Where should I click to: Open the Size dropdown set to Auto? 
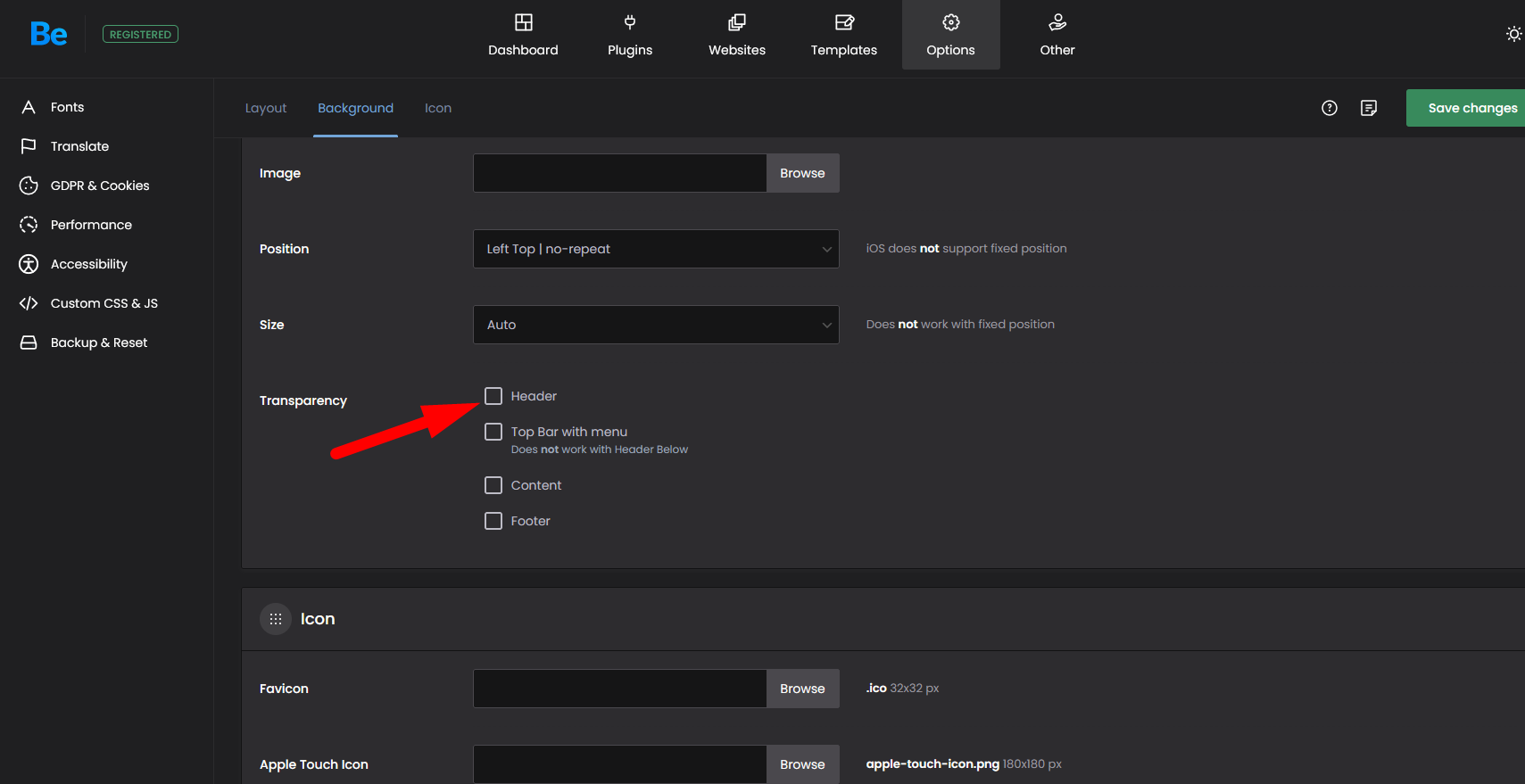[656, 325]
